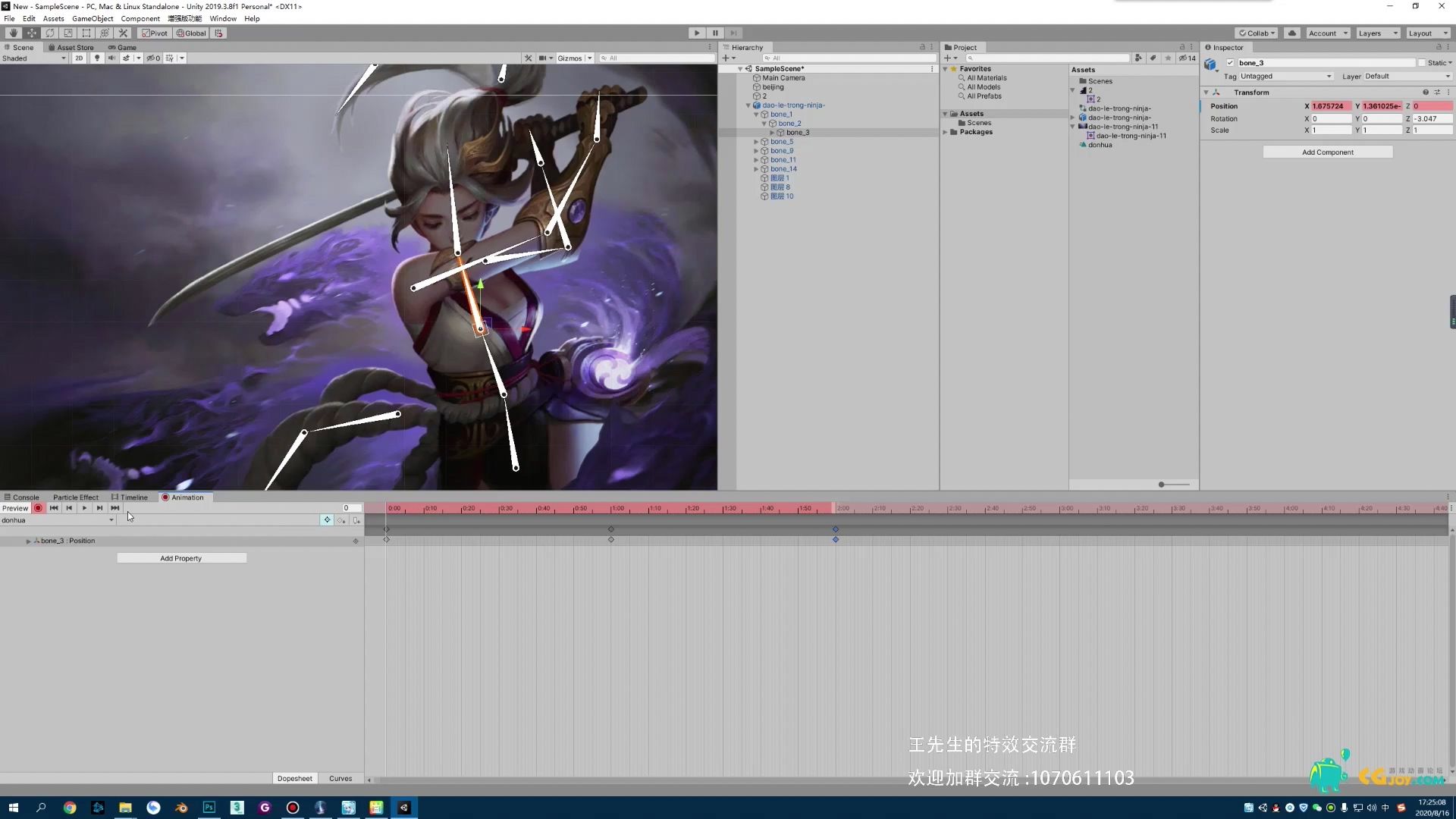The width and height of the screenshot is (1456, 819).
Task: Open Transform preset settings icon
Action: (x=1436, y=93)
